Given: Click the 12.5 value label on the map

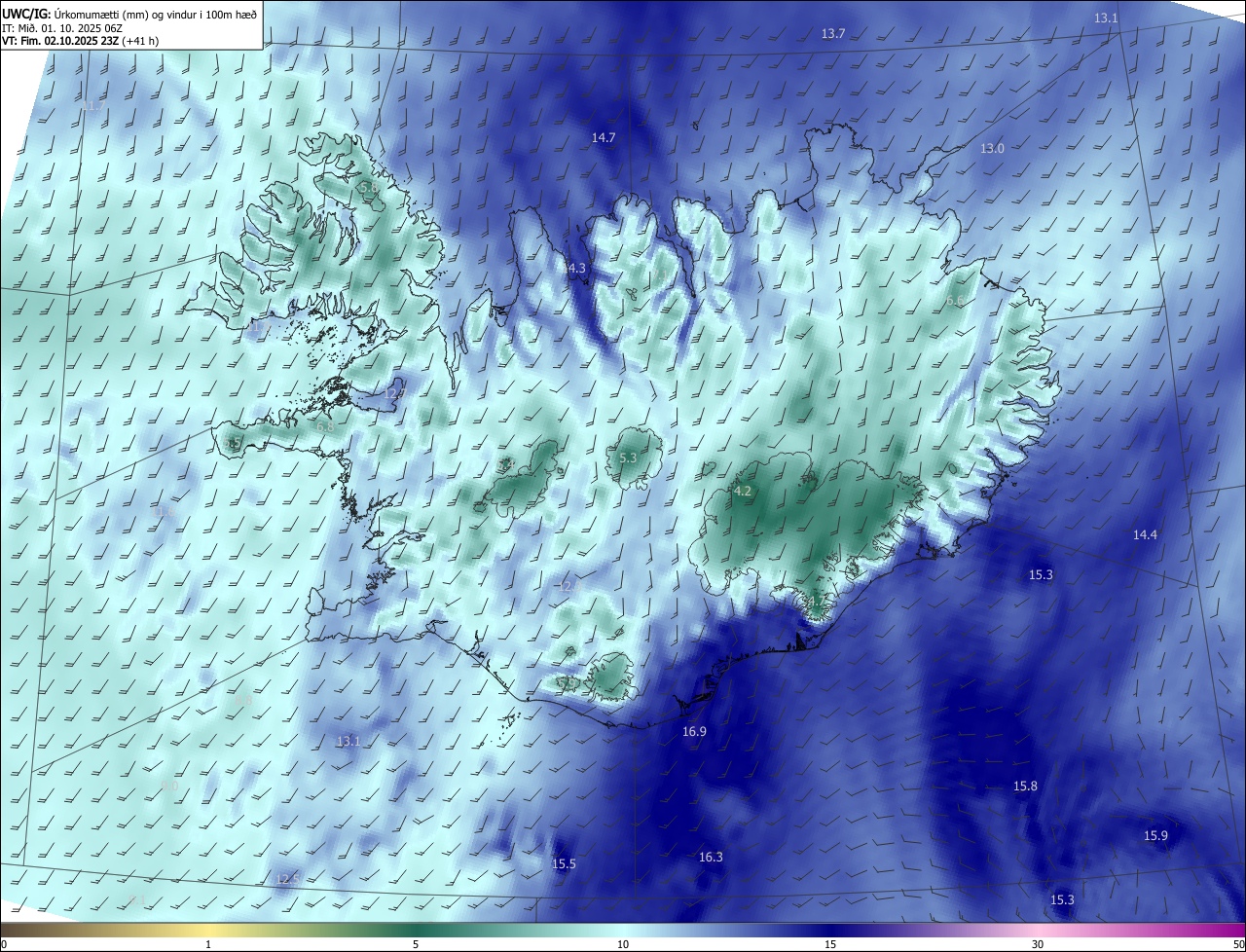Looking at the screenshot, I should coord(288,880).
